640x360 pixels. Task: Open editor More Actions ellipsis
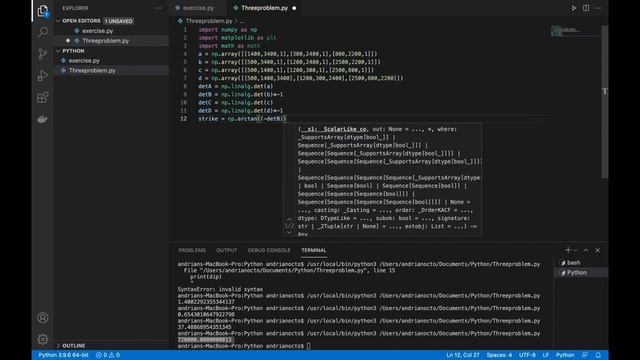tap(598, 8)
